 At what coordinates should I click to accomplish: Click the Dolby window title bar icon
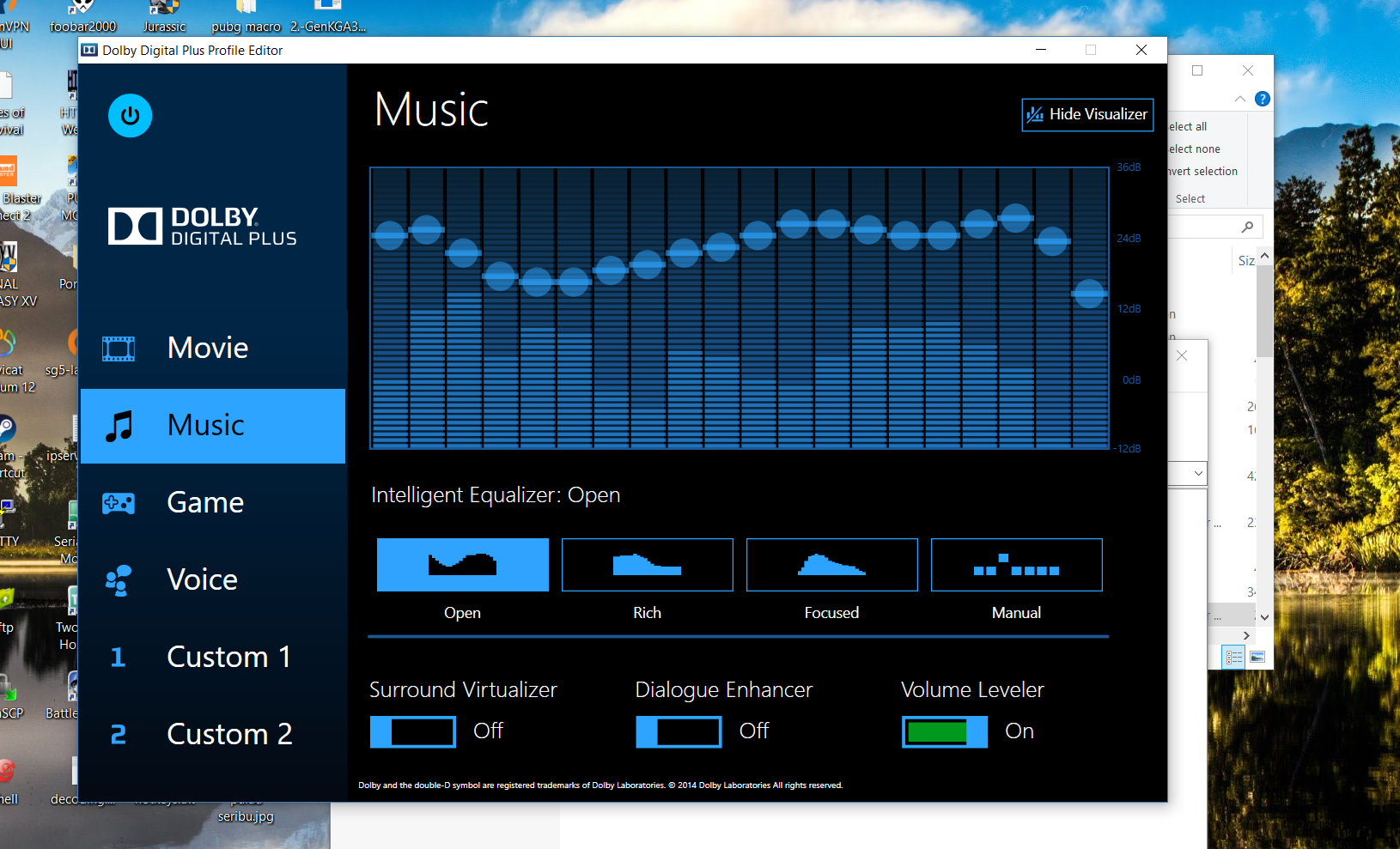pyautogui.click(x=89, y=50)
